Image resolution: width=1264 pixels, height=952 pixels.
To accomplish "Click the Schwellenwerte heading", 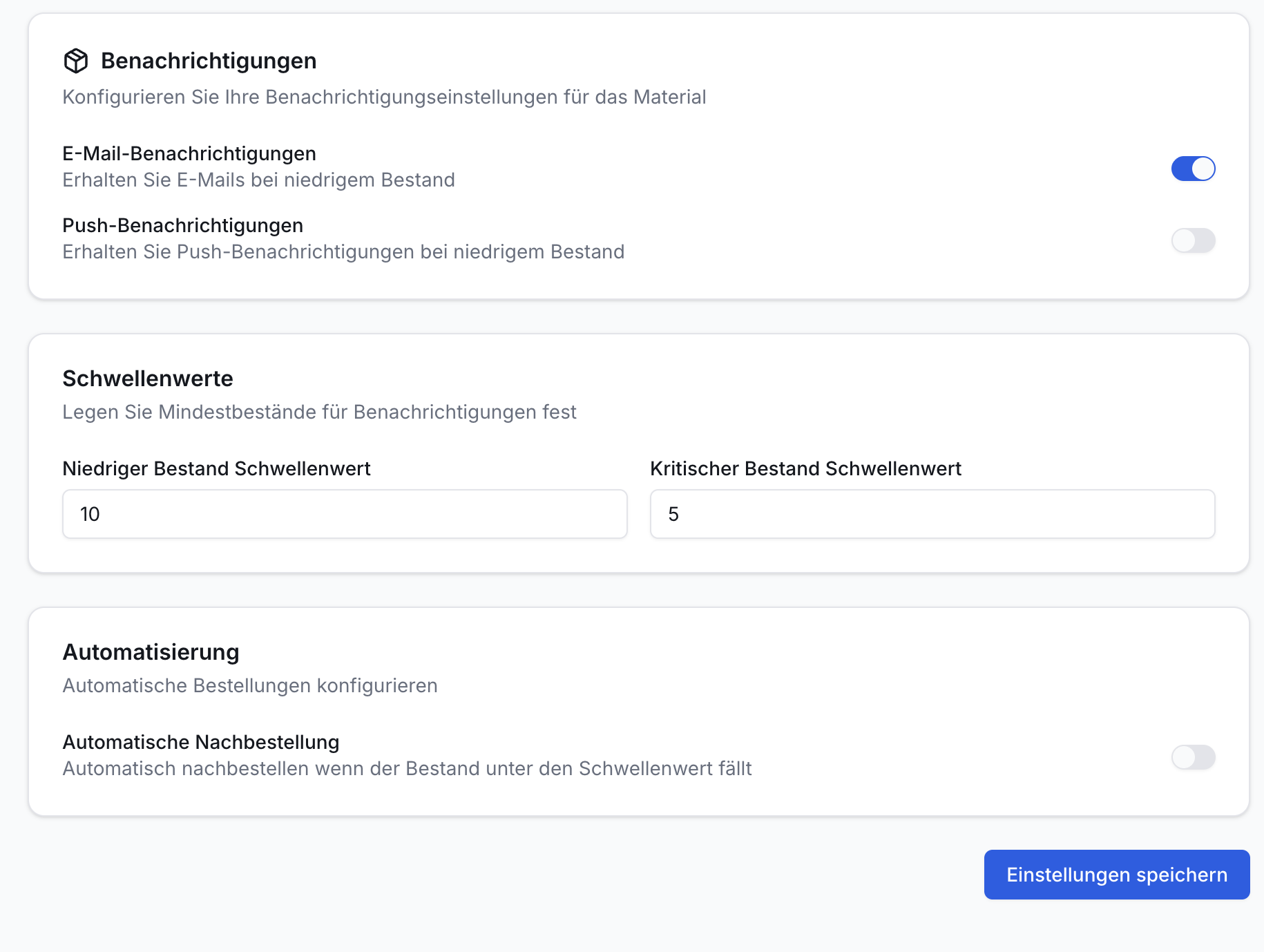I will [x=148, y=379].
